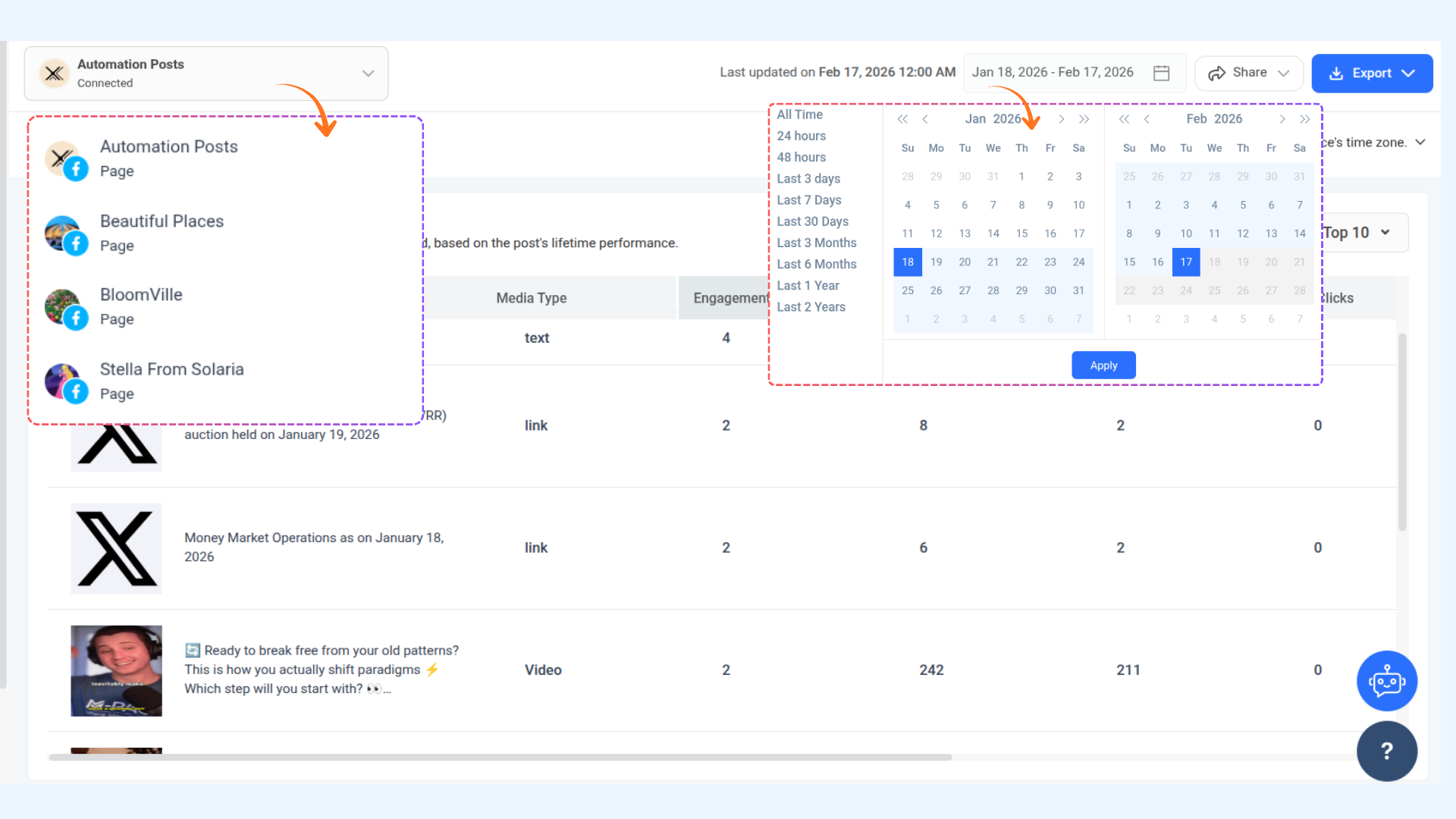Go to previous month in January calendar
The image size is (1456, 819).
pyautogui.click(x=925, y=119)
